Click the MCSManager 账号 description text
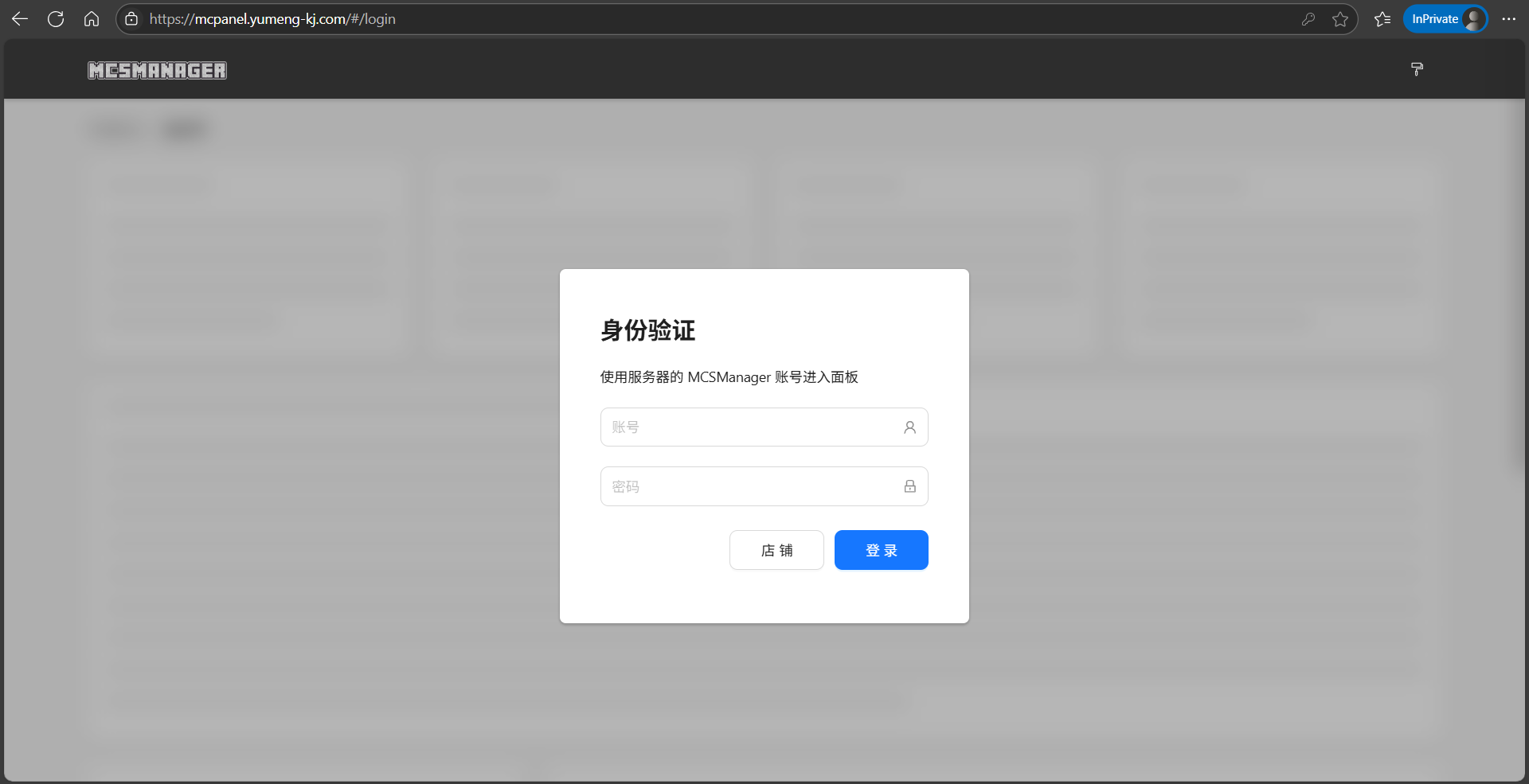 pos(729,377)
